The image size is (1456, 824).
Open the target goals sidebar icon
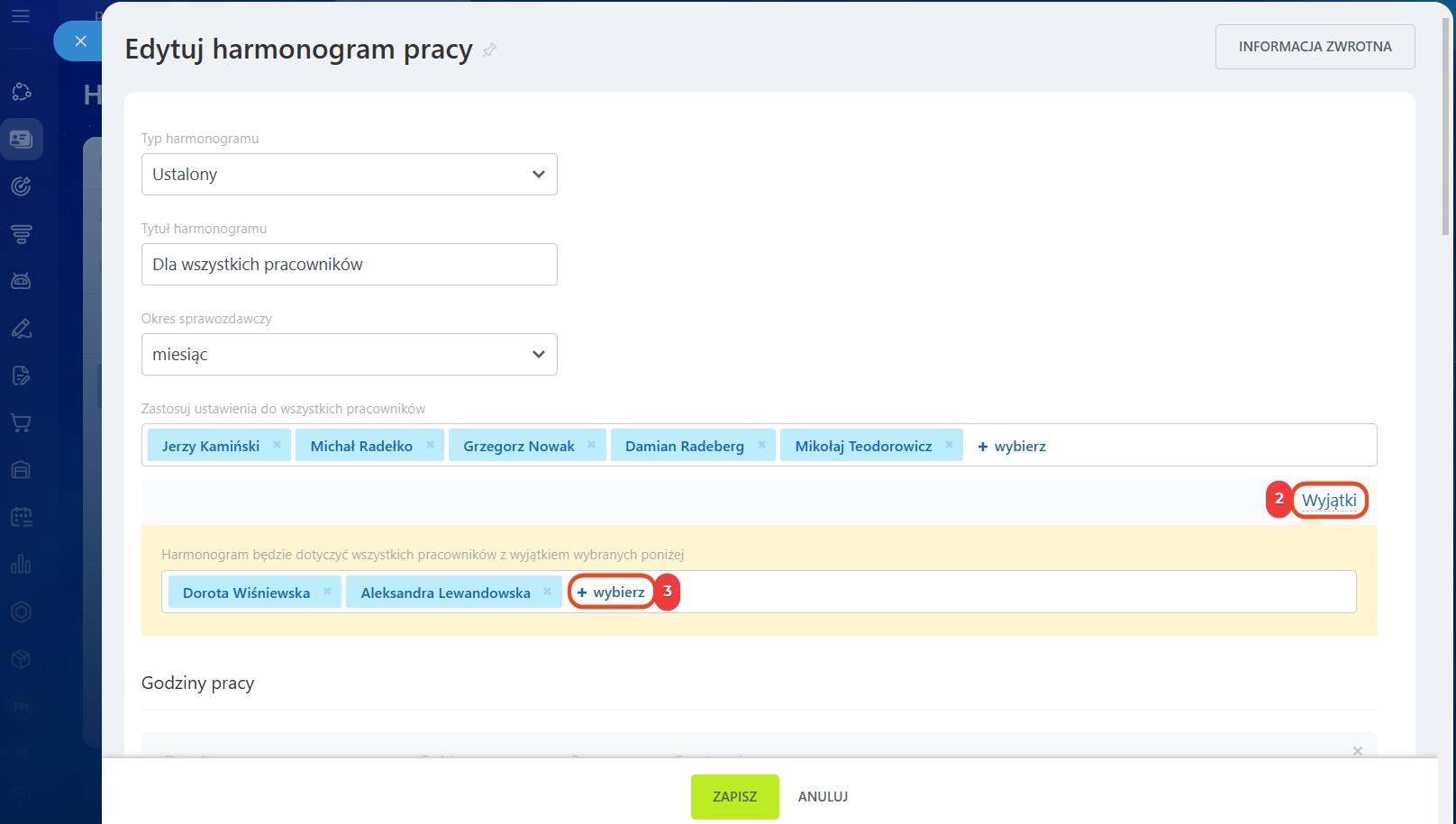click(21, 186)
